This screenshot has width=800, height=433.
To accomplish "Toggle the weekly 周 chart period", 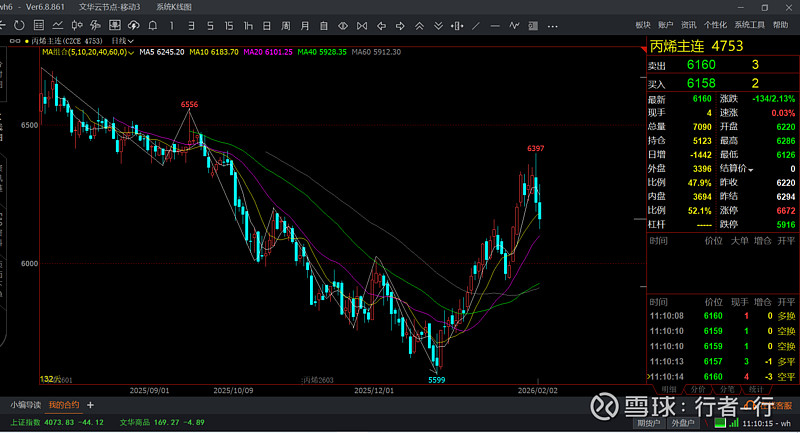I will coord(287,25).
